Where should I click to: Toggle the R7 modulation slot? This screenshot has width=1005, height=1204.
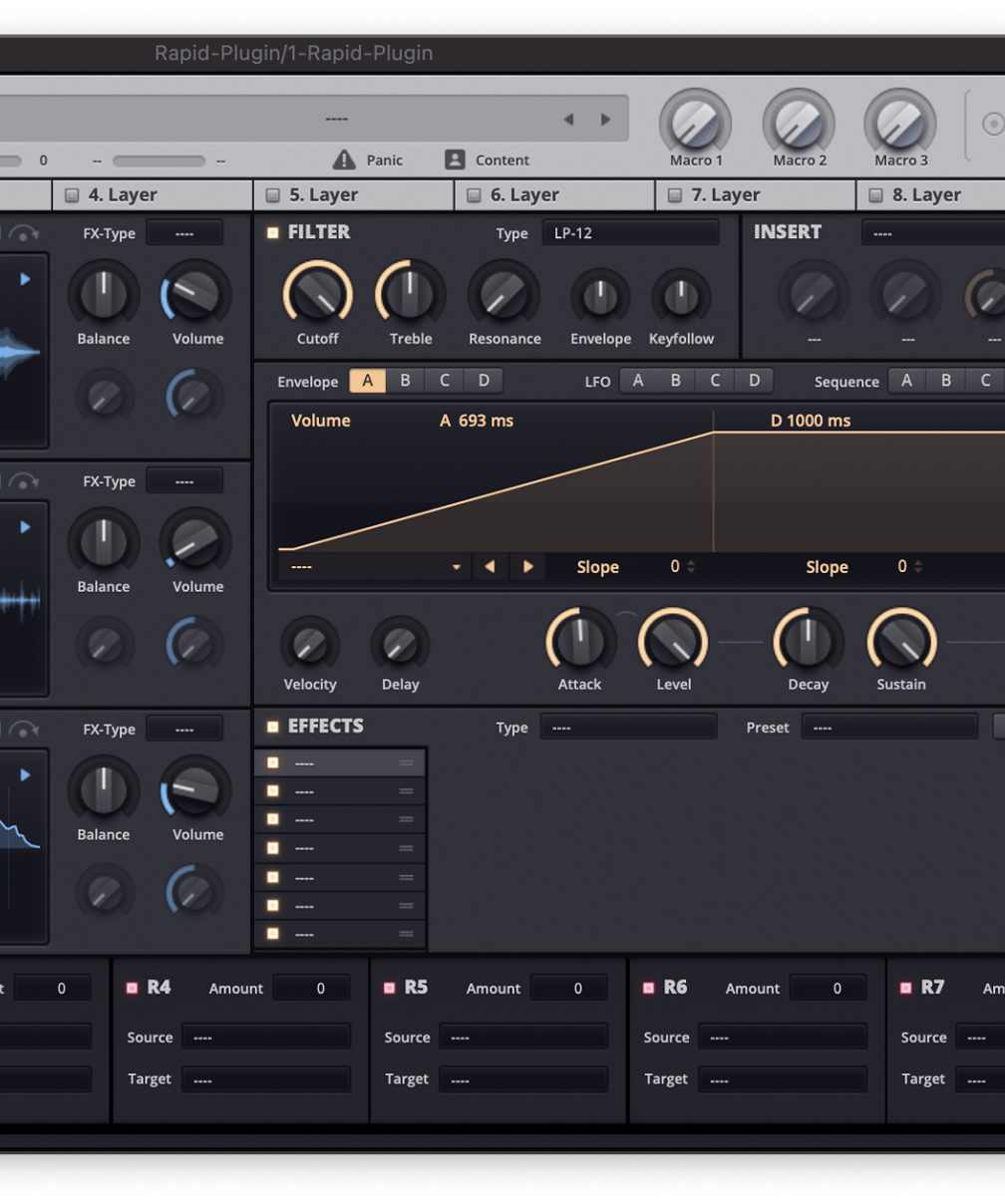coord(905,988)
